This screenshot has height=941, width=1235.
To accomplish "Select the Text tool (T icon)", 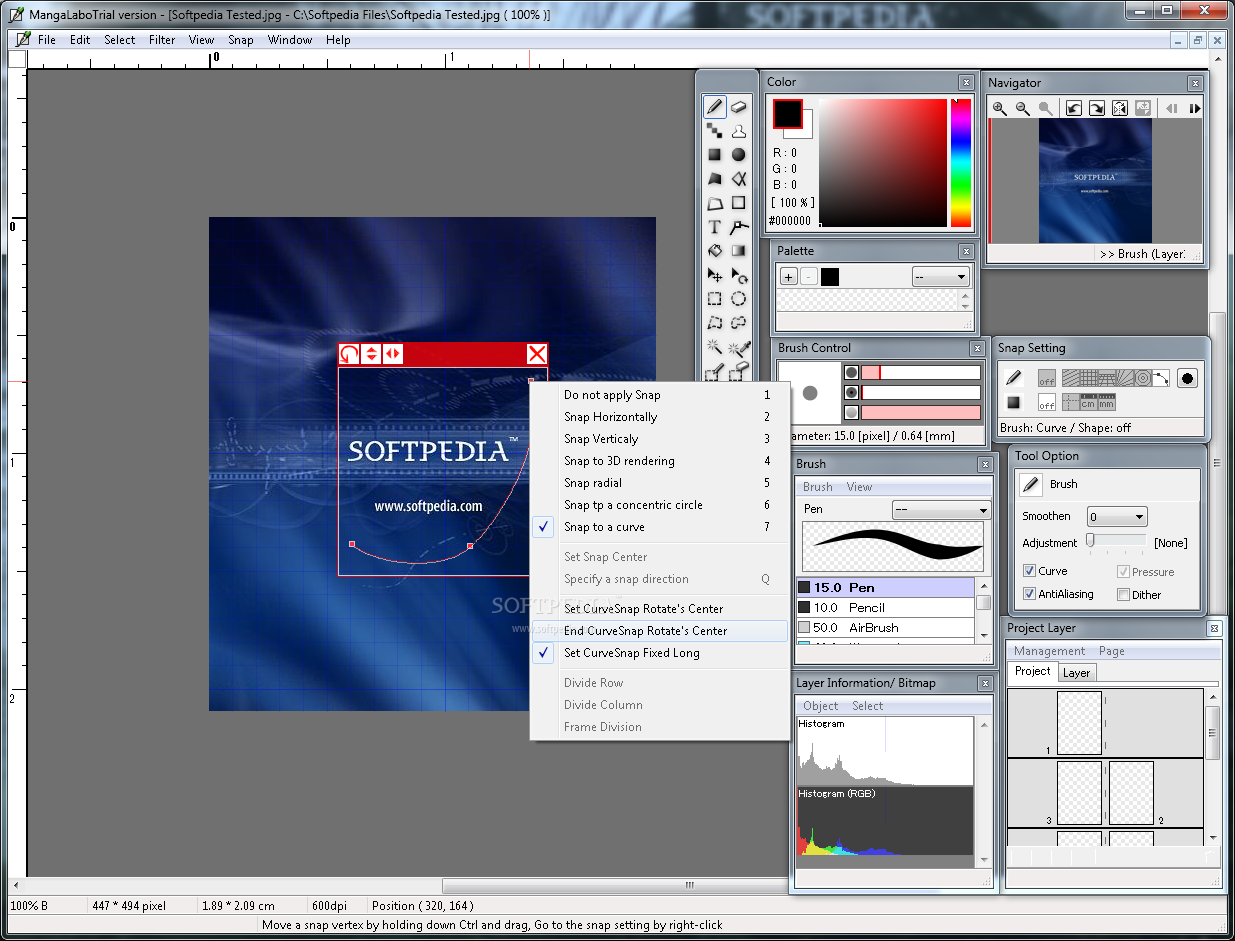I will [x=715, y=227].
